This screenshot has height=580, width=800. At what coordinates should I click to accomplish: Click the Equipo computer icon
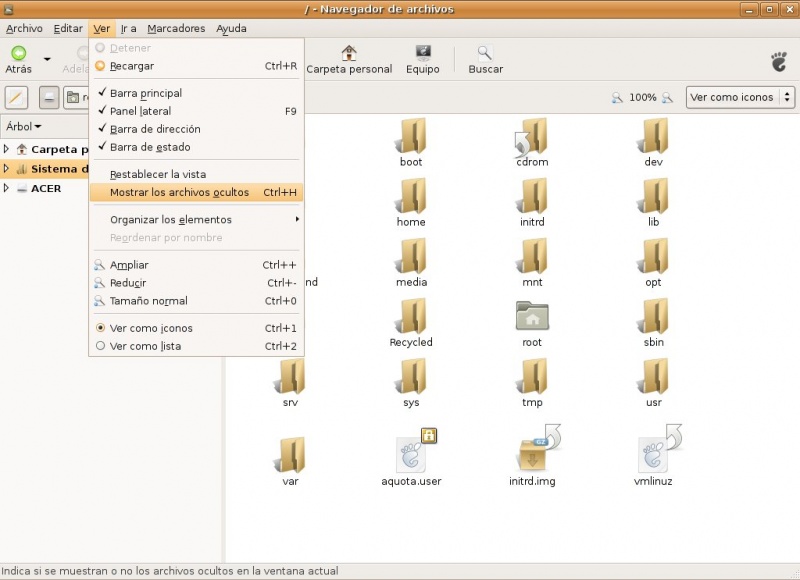coord(422,53)
